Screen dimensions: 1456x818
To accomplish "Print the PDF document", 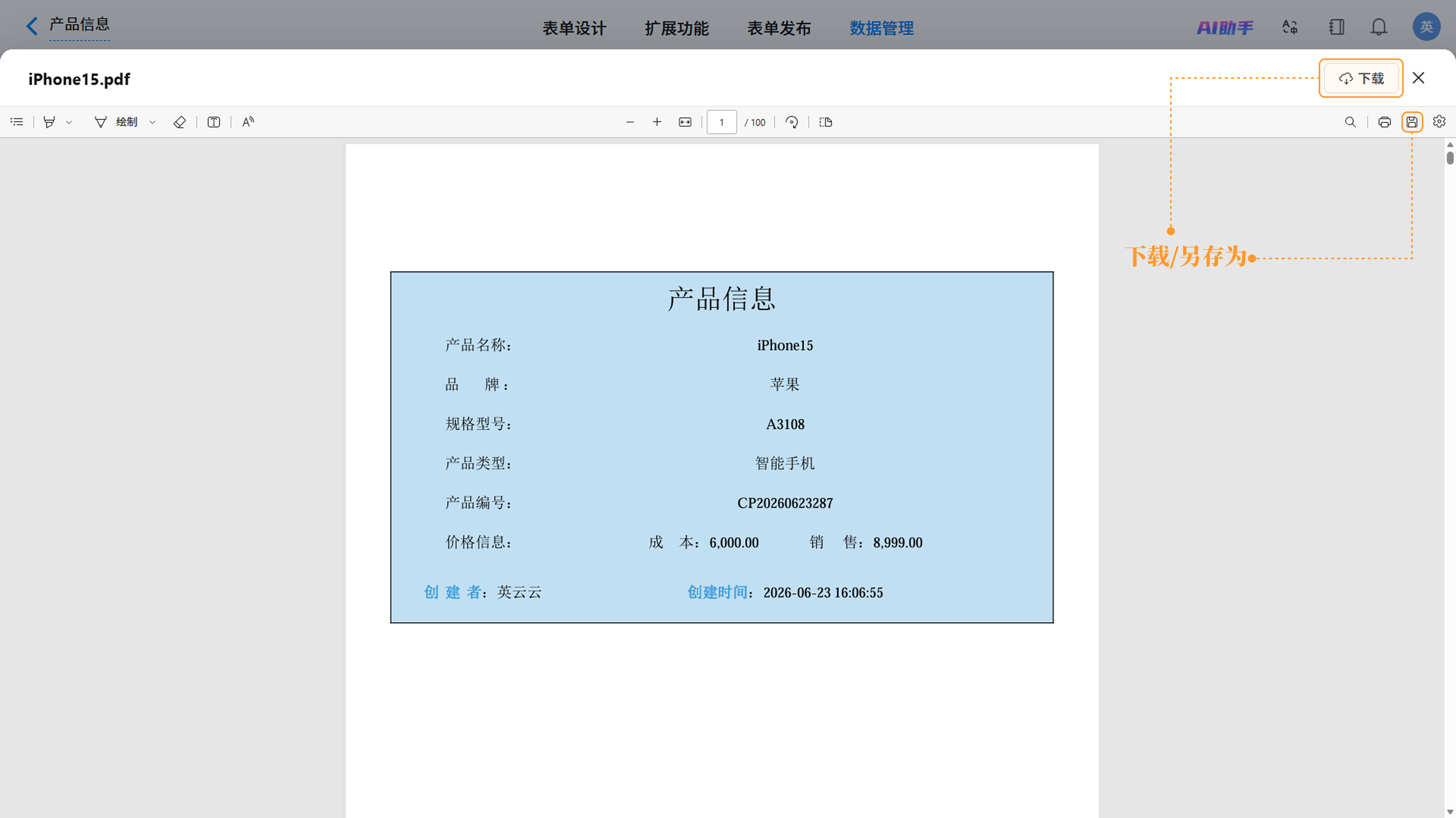I will [x=1384, y=122].
